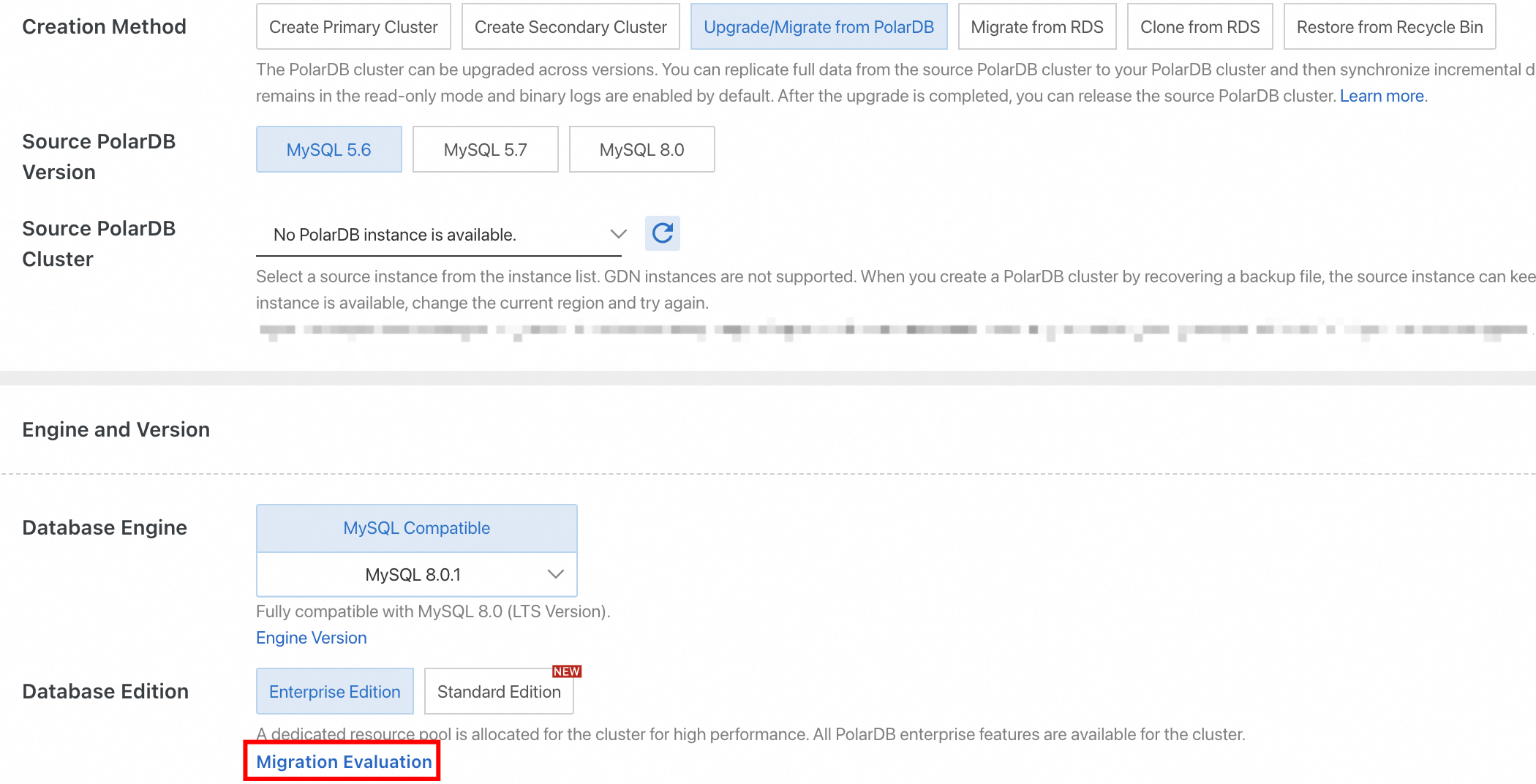Expand the MySQL 8.0.1 version dropdown
This screenshot has width=1536, height=784.
tap(417, 575)
